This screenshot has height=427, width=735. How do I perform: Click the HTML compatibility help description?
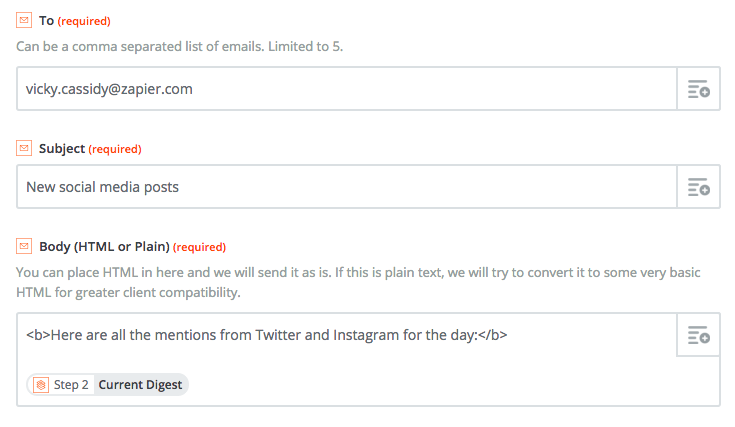[x=359, y=282]
